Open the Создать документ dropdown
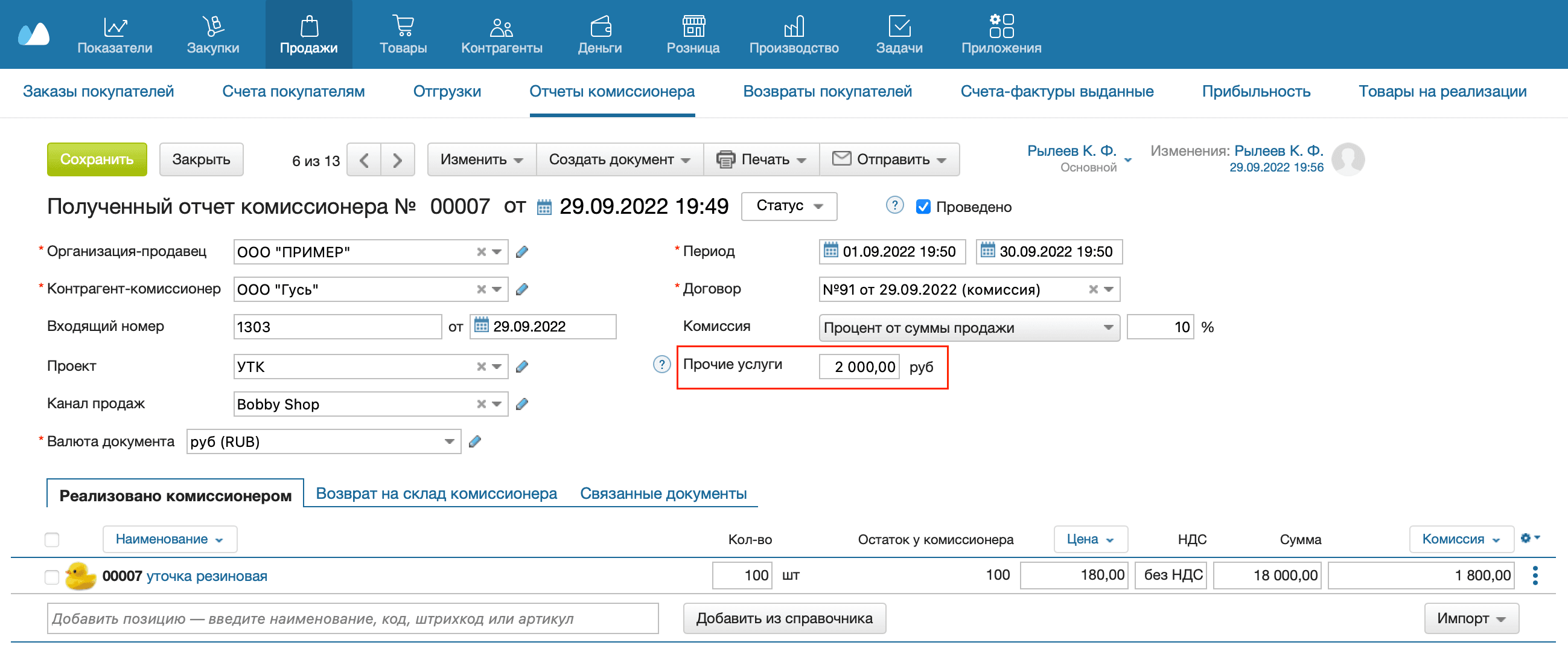 pyautogui.click(x=619, y=159)
